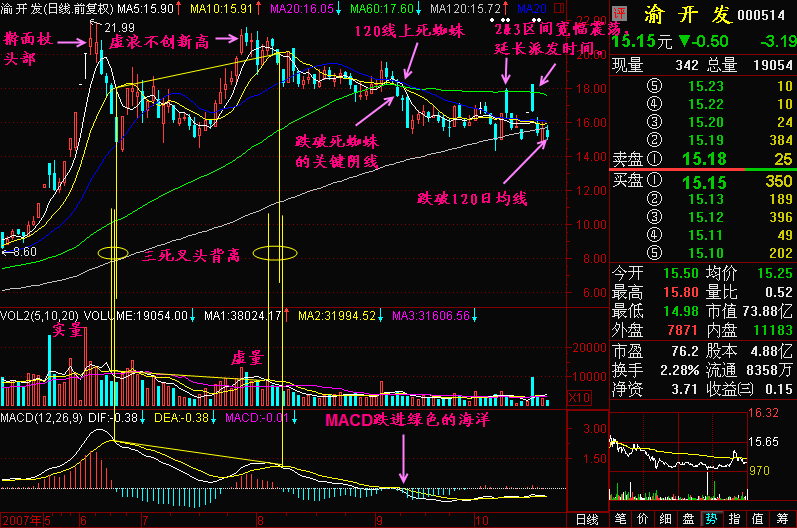Click the stock code 000514
Screen dimensions: 797x528
pyautogui.click(x=762, y=17)
